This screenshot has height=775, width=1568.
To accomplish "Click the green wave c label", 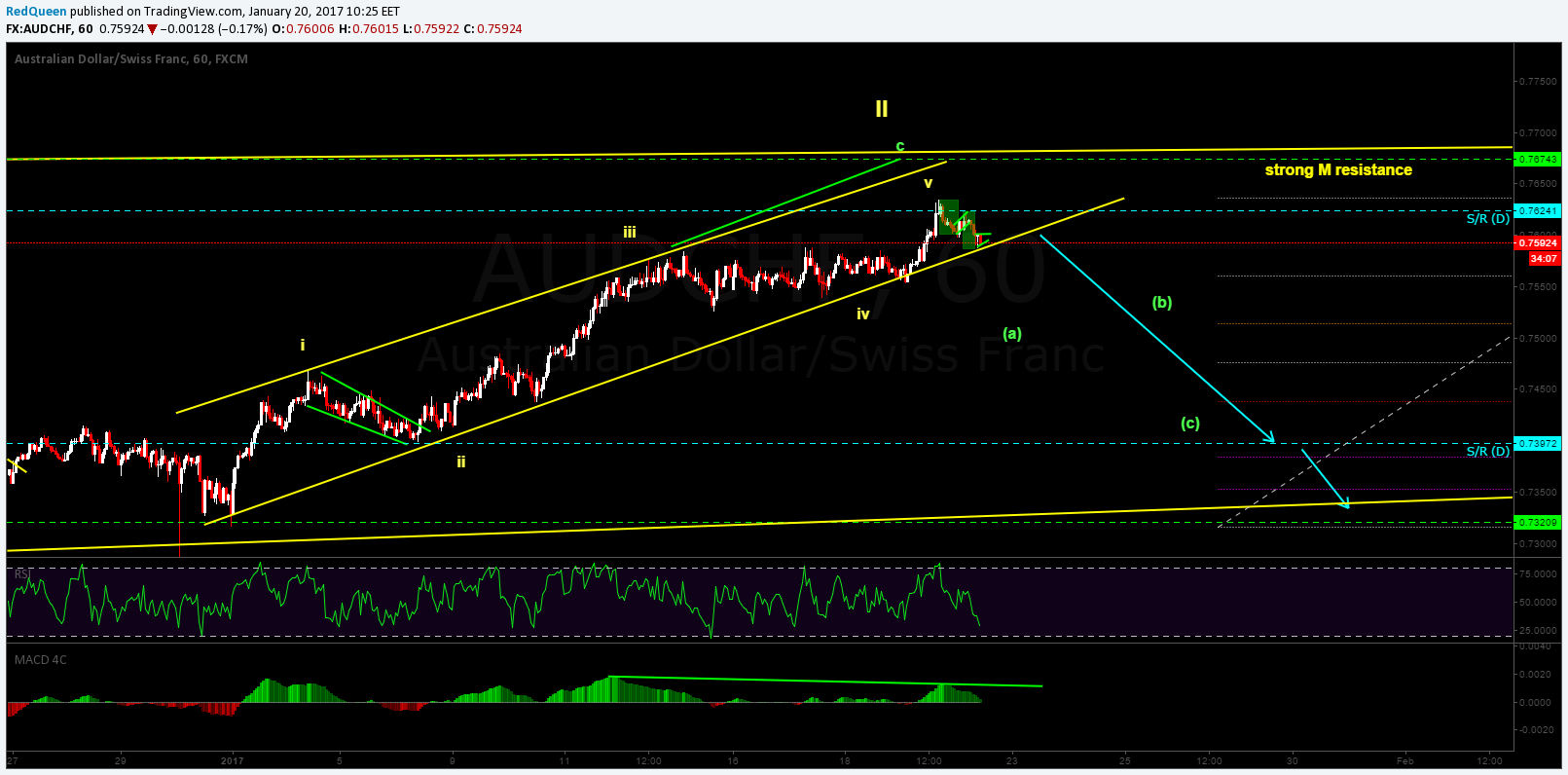I will click(x=900, y=146).
